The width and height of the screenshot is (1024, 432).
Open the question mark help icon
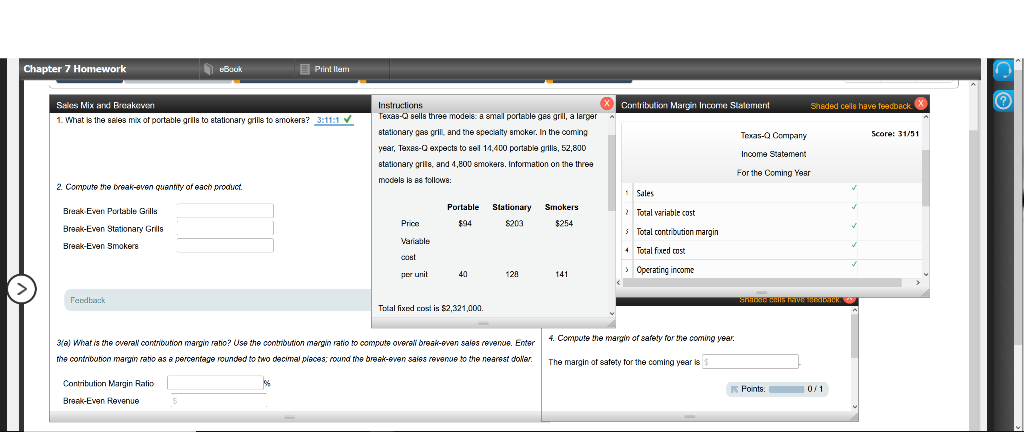point(1002,100)
